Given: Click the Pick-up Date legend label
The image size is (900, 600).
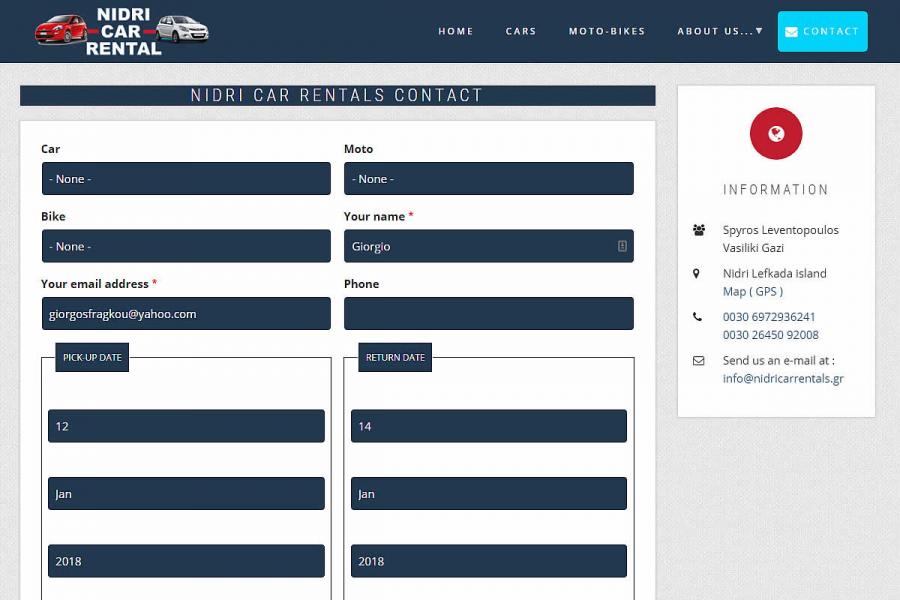Looking at the screenshot, I should point(92,357).
